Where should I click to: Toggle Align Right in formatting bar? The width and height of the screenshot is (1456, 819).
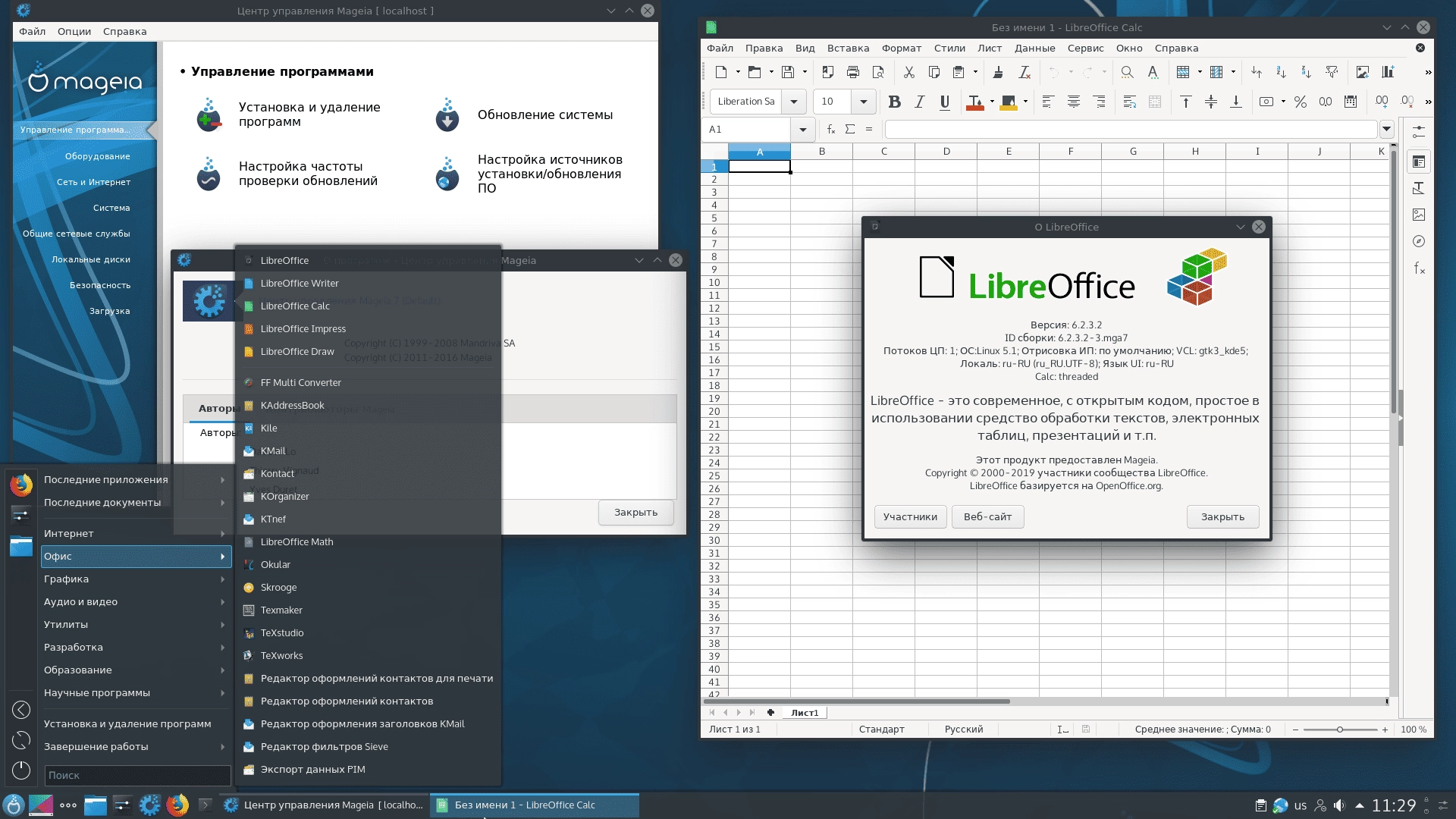coord(1099,102)
